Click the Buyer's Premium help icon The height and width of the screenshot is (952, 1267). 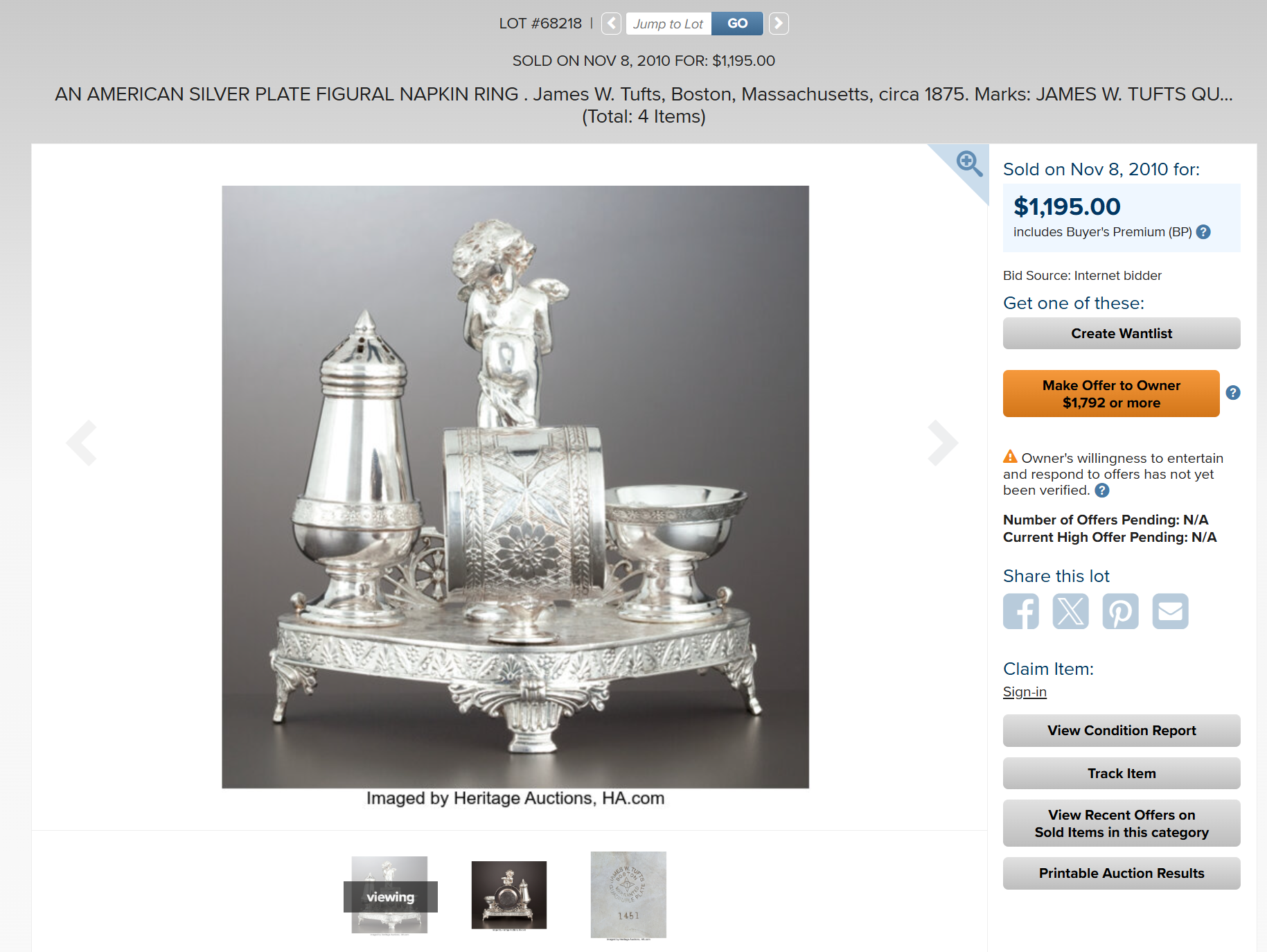point(1204,232)
